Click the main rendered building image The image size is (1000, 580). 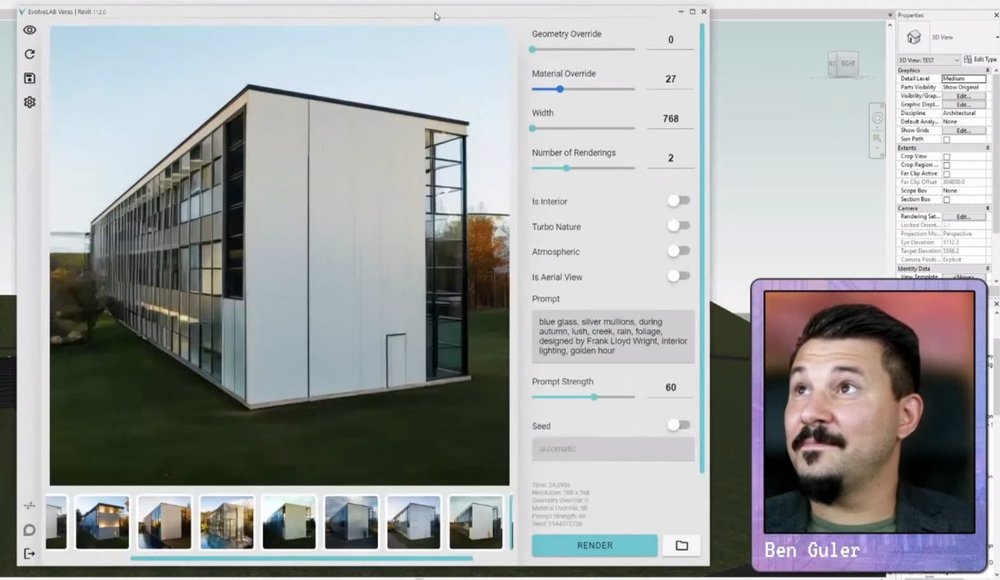(279, 255)
